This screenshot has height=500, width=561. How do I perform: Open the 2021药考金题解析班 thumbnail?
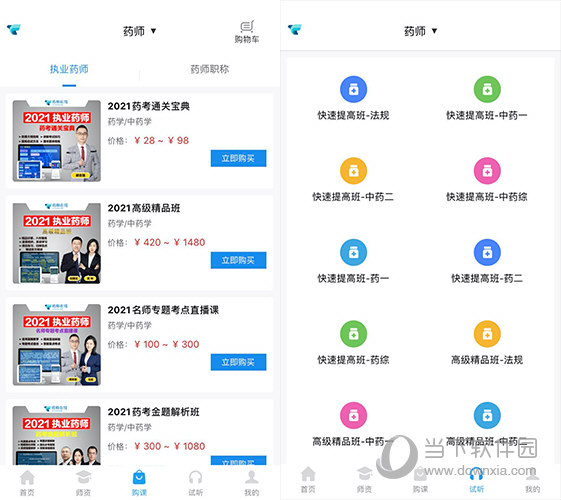[57, 435]
